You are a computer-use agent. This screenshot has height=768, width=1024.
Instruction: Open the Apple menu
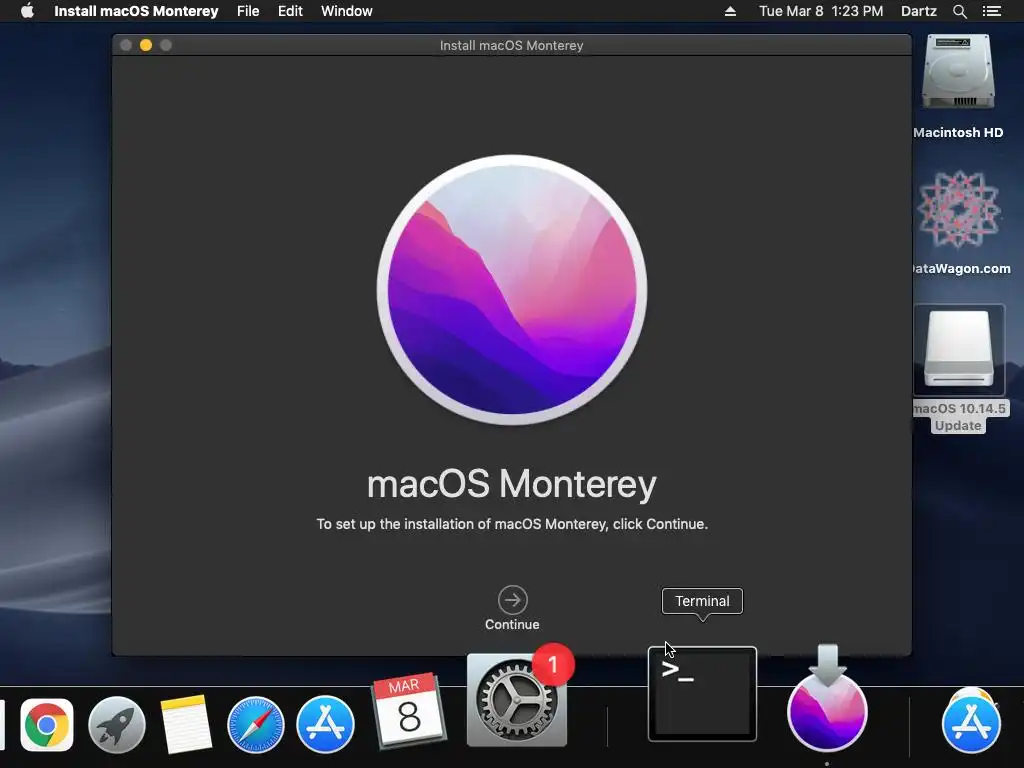click(27, 11)
